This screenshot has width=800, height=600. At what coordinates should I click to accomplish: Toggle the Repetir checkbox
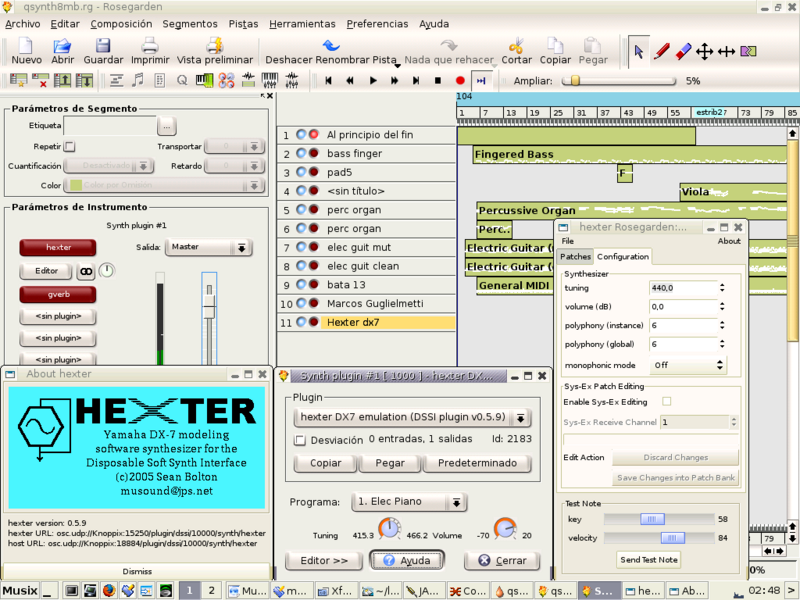pyautogui.click(x=70, y=146)
